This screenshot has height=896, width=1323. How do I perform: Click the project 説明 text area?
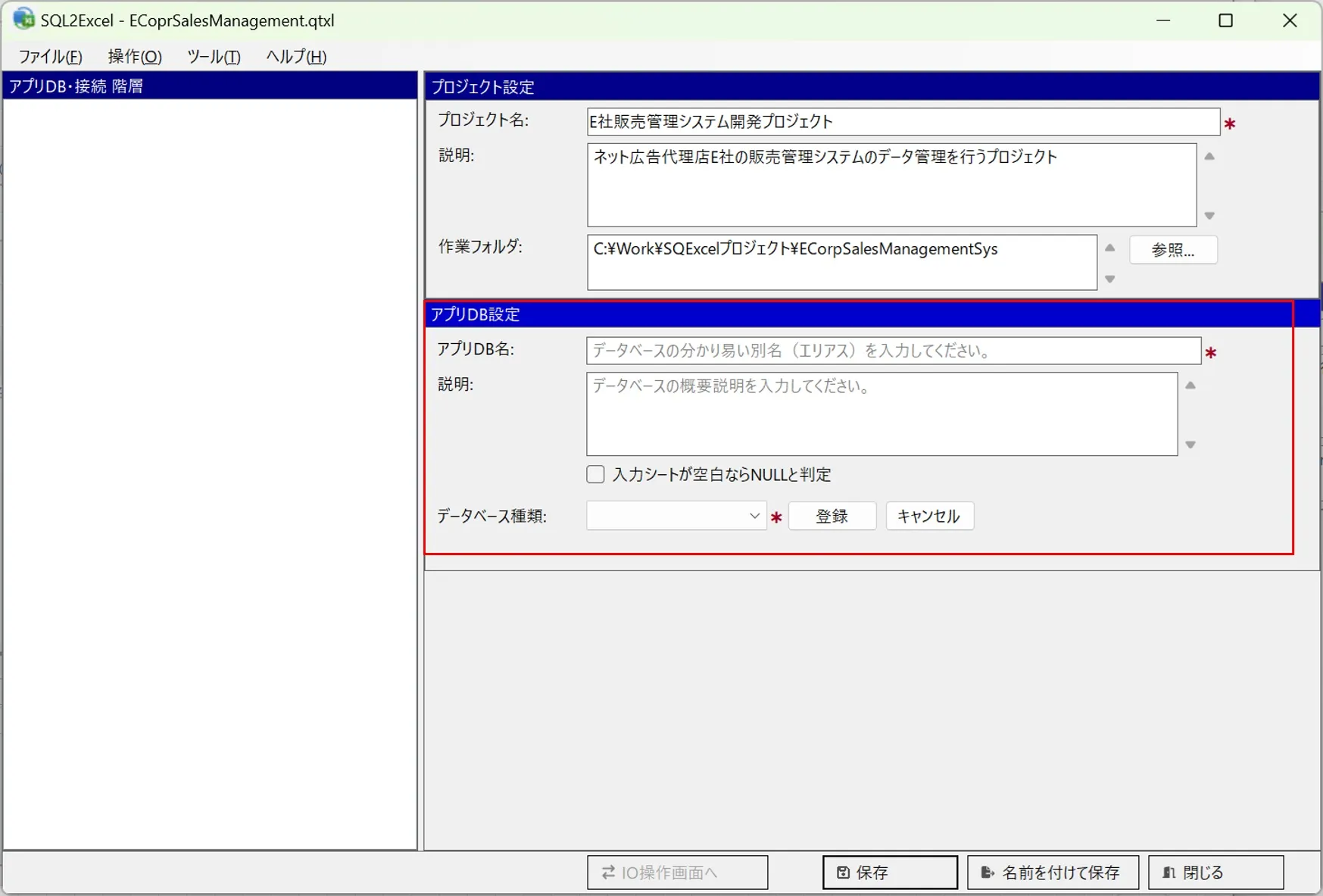click(891, 185)
